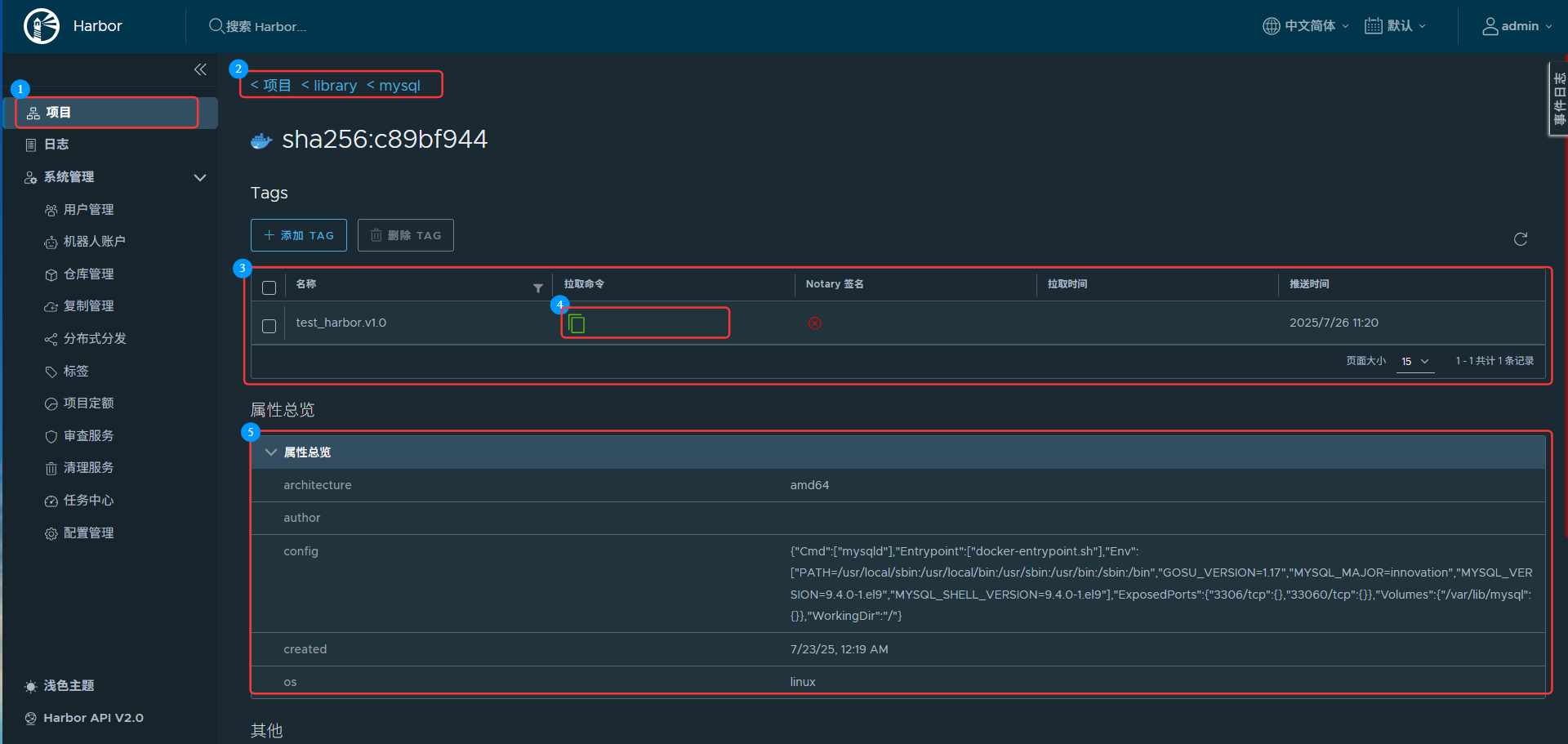The image size is (1568, 744).
Task: Click the red Notary unsigned icon
Action: point(814,323)
